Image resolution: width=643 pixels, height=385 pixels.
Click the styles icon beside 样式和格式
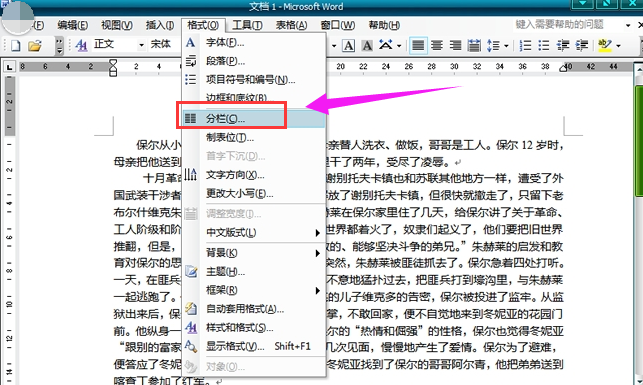coord(191,328)
